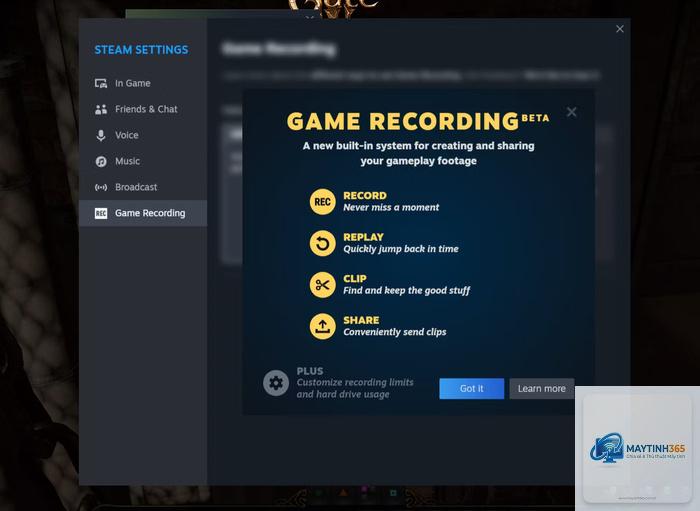700x511 pixels.
Task: Open the Broadcast settings section
Action: [143, 187]
